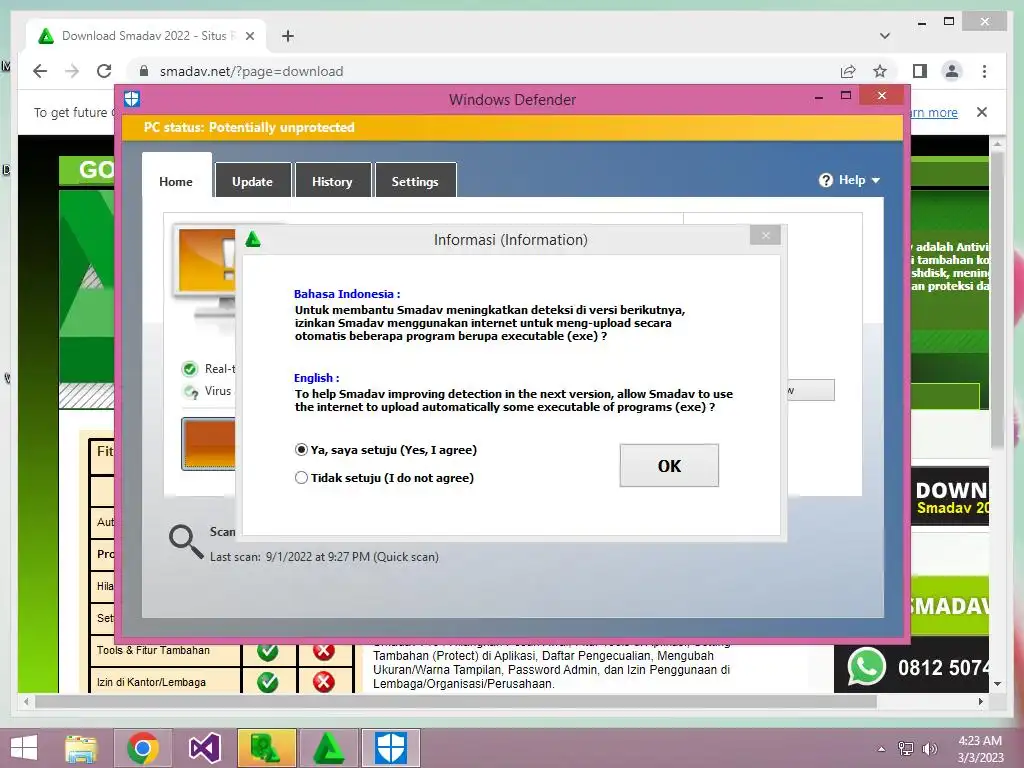The height and width of the screenshot is (768, 1024).
Task: Share this page icon in address bar
Action: (848, 71)
